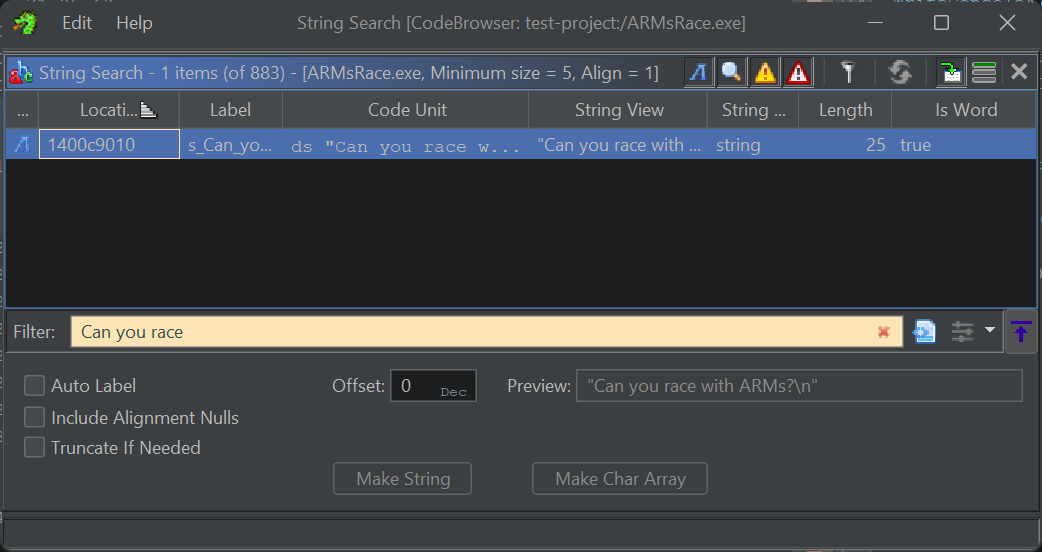Toggle the red warning triangle icon

pyautogui.click(x=798, y=72)
